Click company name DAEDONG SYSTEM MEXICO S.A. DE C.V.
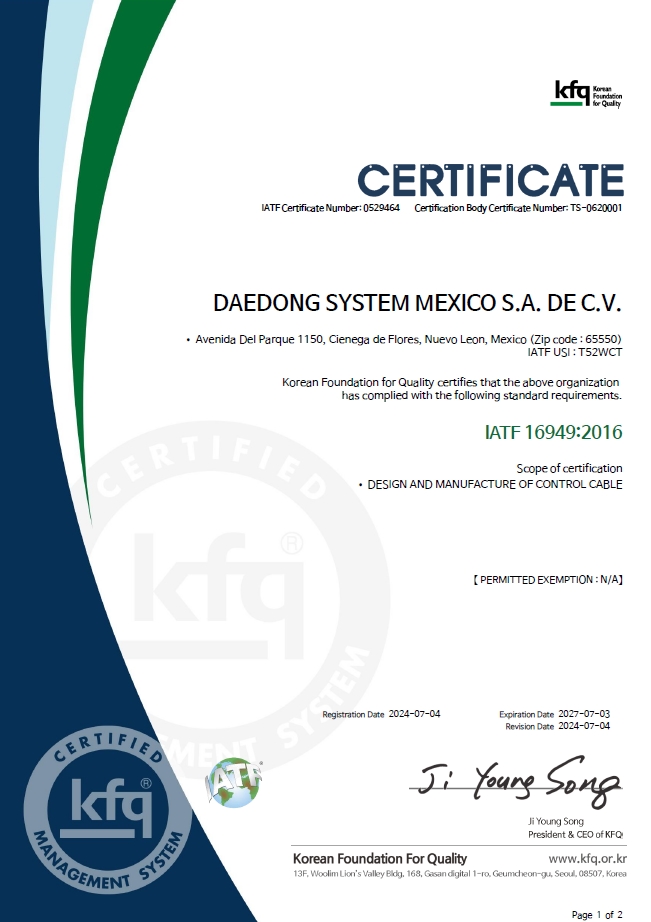The image size is (651, 922). click(417, 303)
